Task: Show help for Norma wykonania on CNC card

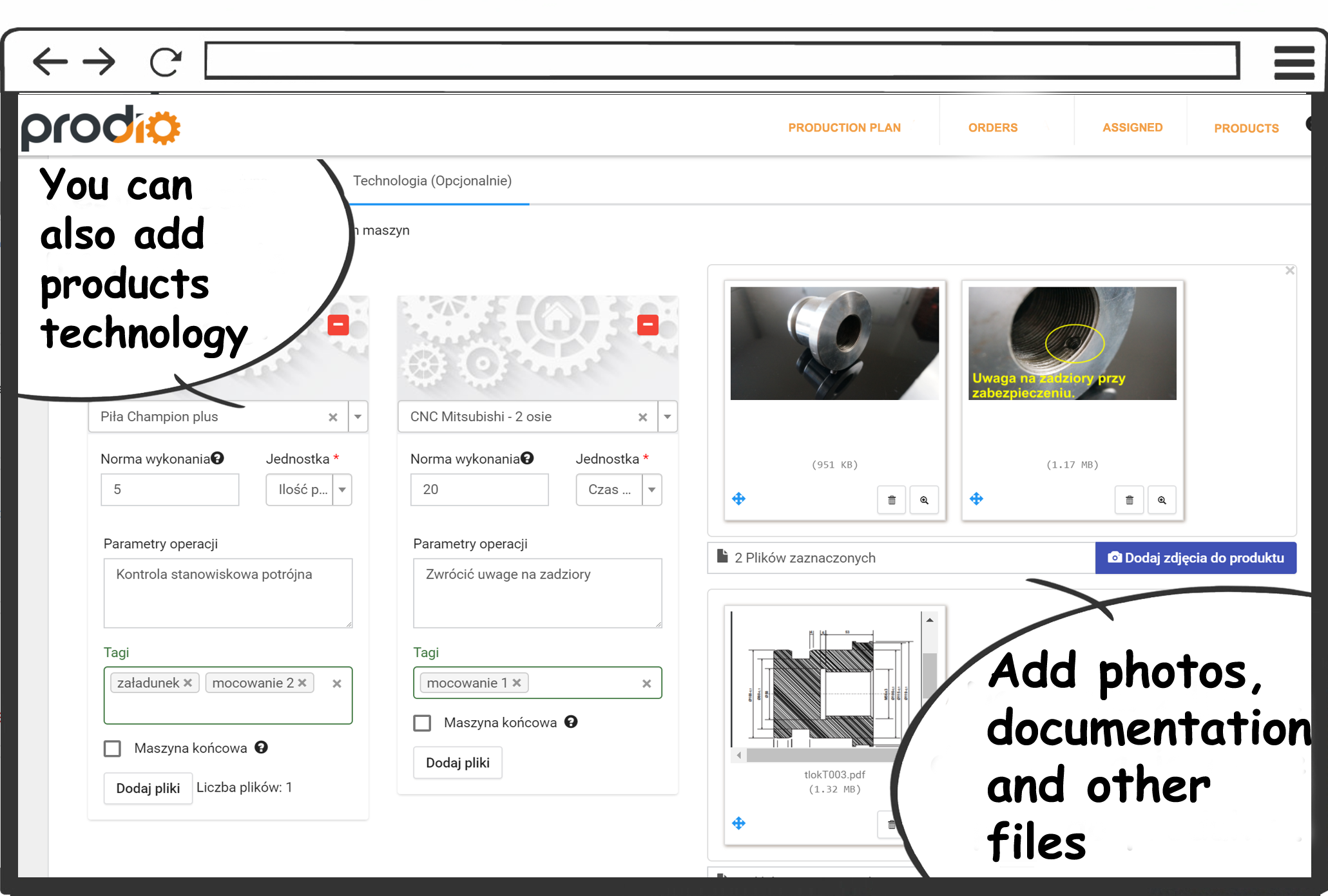Action: (528, 458)
